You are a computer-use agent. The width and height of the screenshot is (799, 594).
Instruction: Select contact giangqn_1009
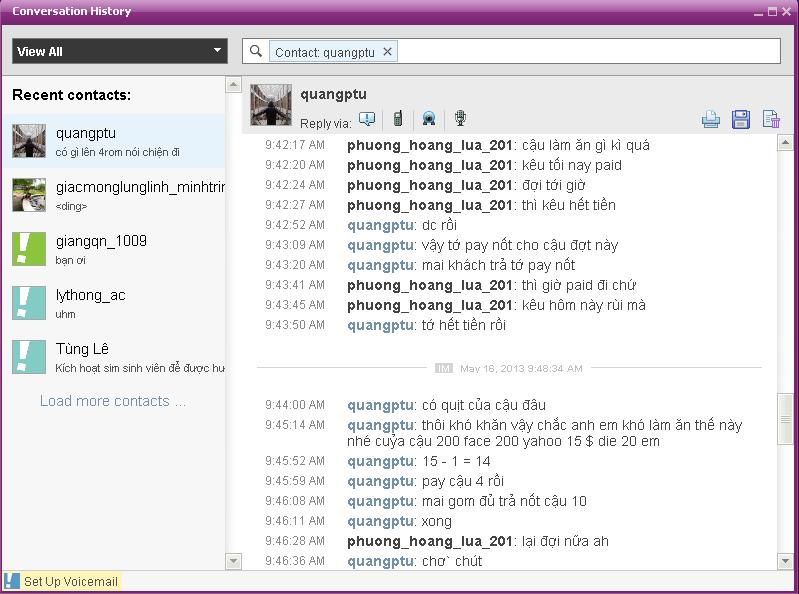pyautogui.click(x=114, y=249)
